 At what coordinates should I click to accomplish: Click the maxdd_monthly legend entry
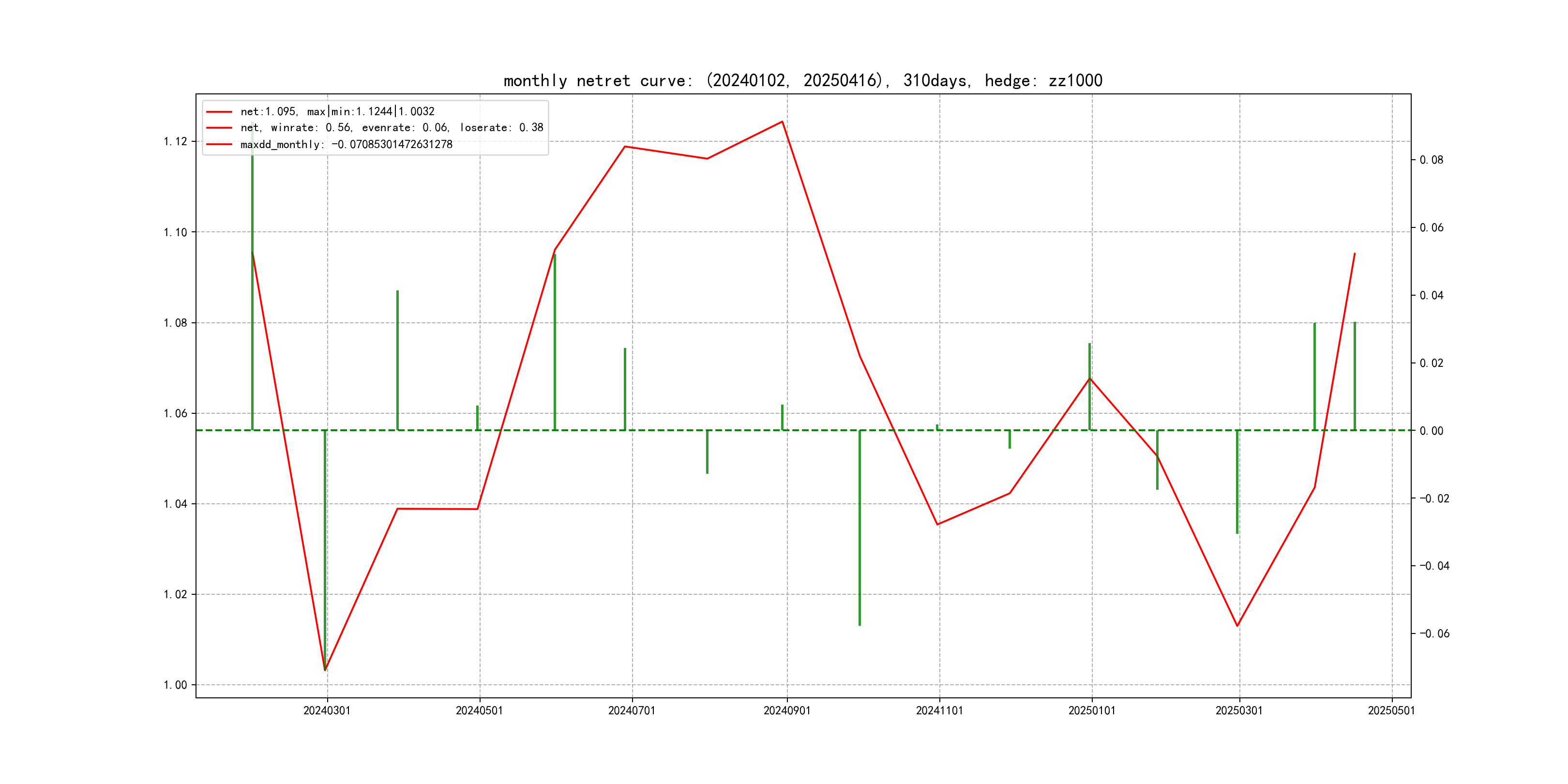tap(347, 144)
